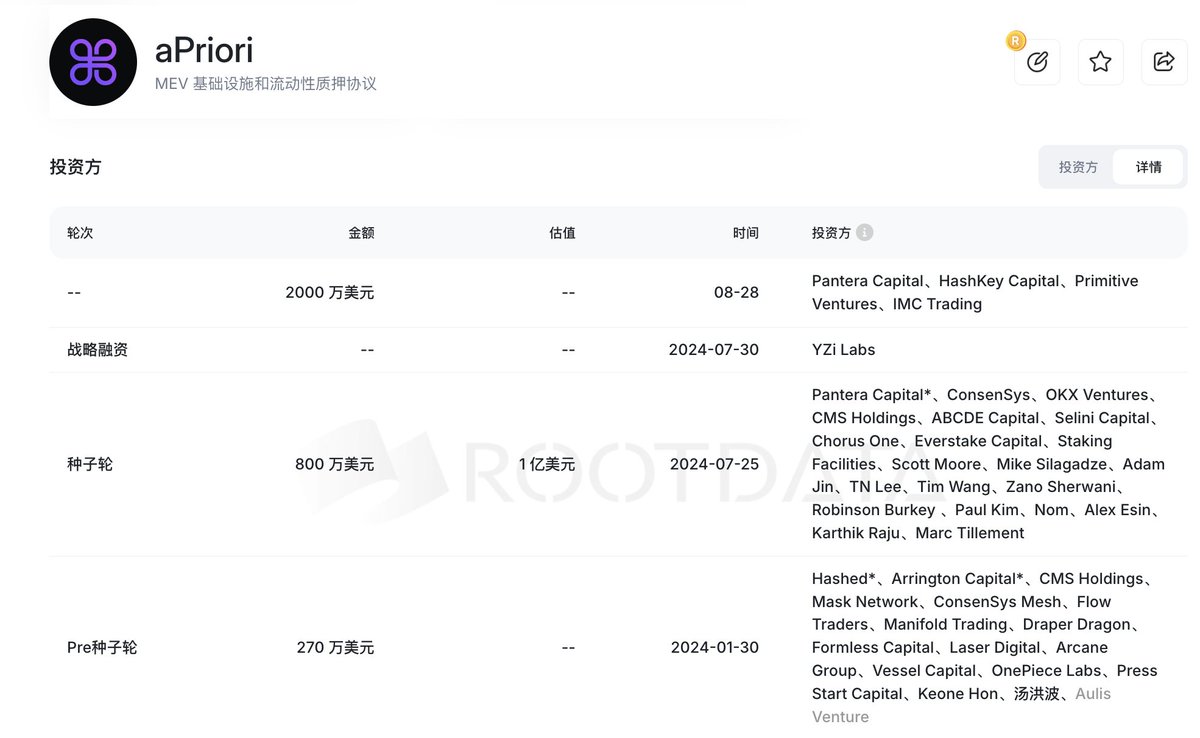The width and height of the screenshot is (1200, 738).
Task: Click the 2000 万美元 amount
Action: click(x=330, y=293)
